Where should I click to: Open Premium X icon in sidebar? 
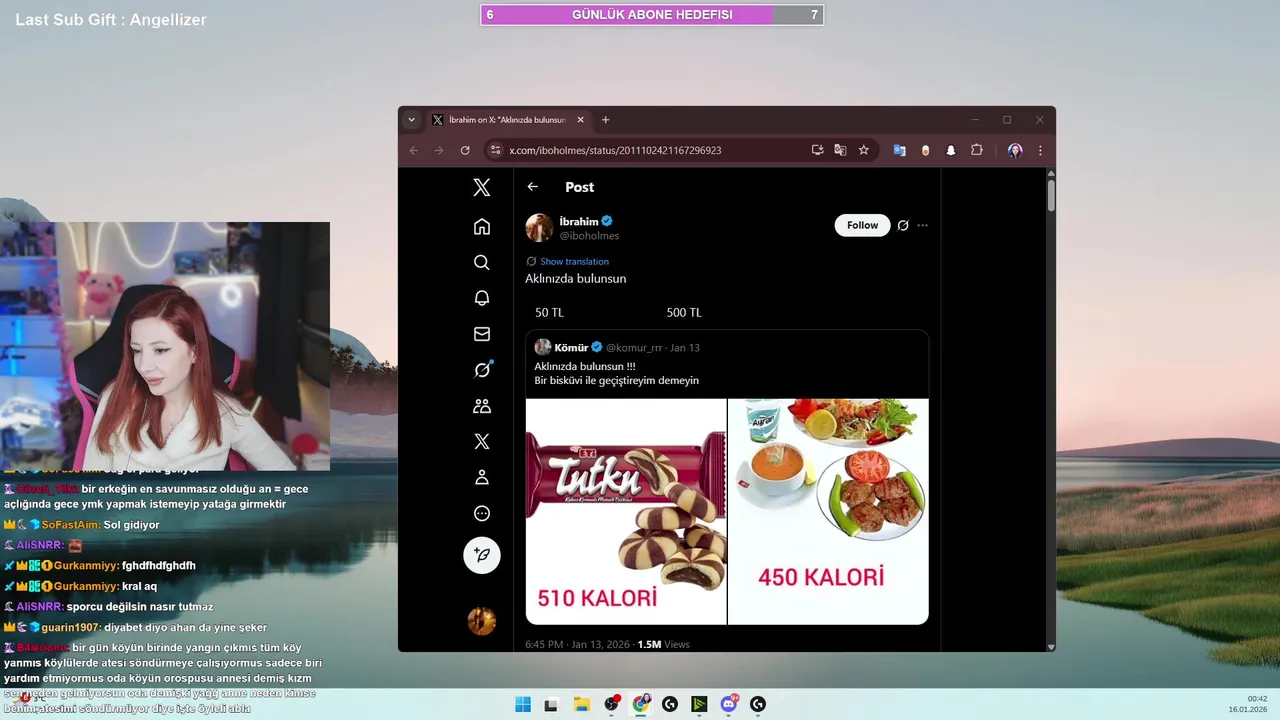(482, 441)
